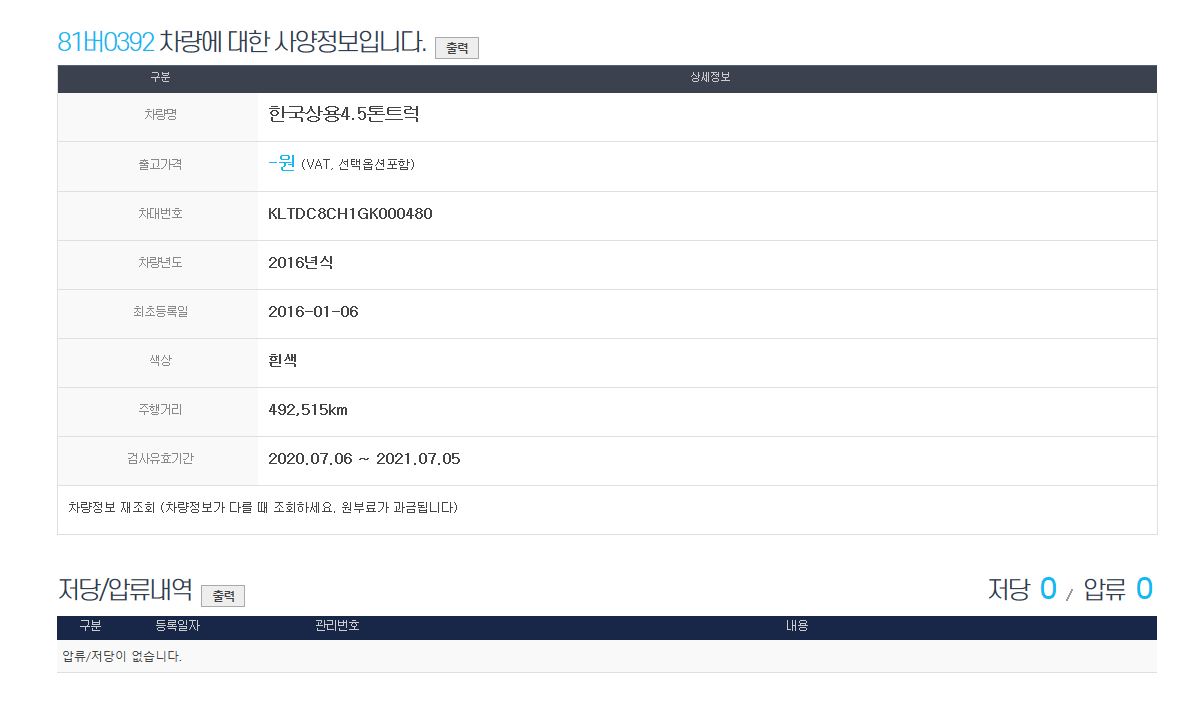The width and height of the screenshot is (1179, 707).
Task: Click the VIN KLTDC8CH1GK000480
Action: (350, 213)
